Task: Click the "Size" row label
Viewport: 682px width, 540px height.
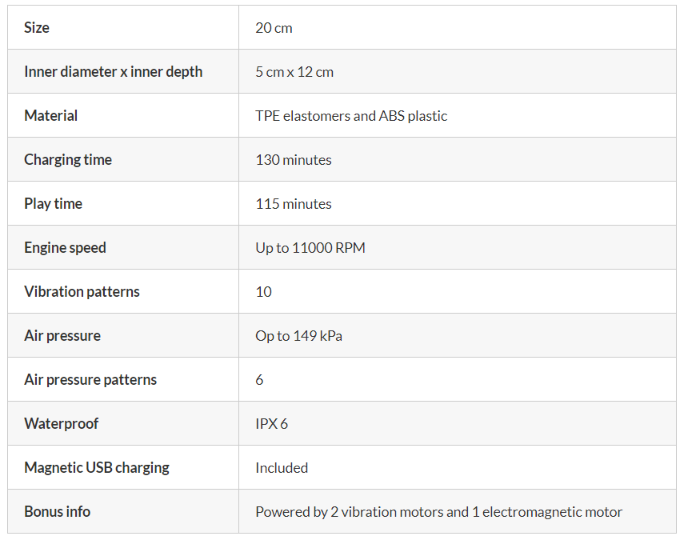Action: 37,28
